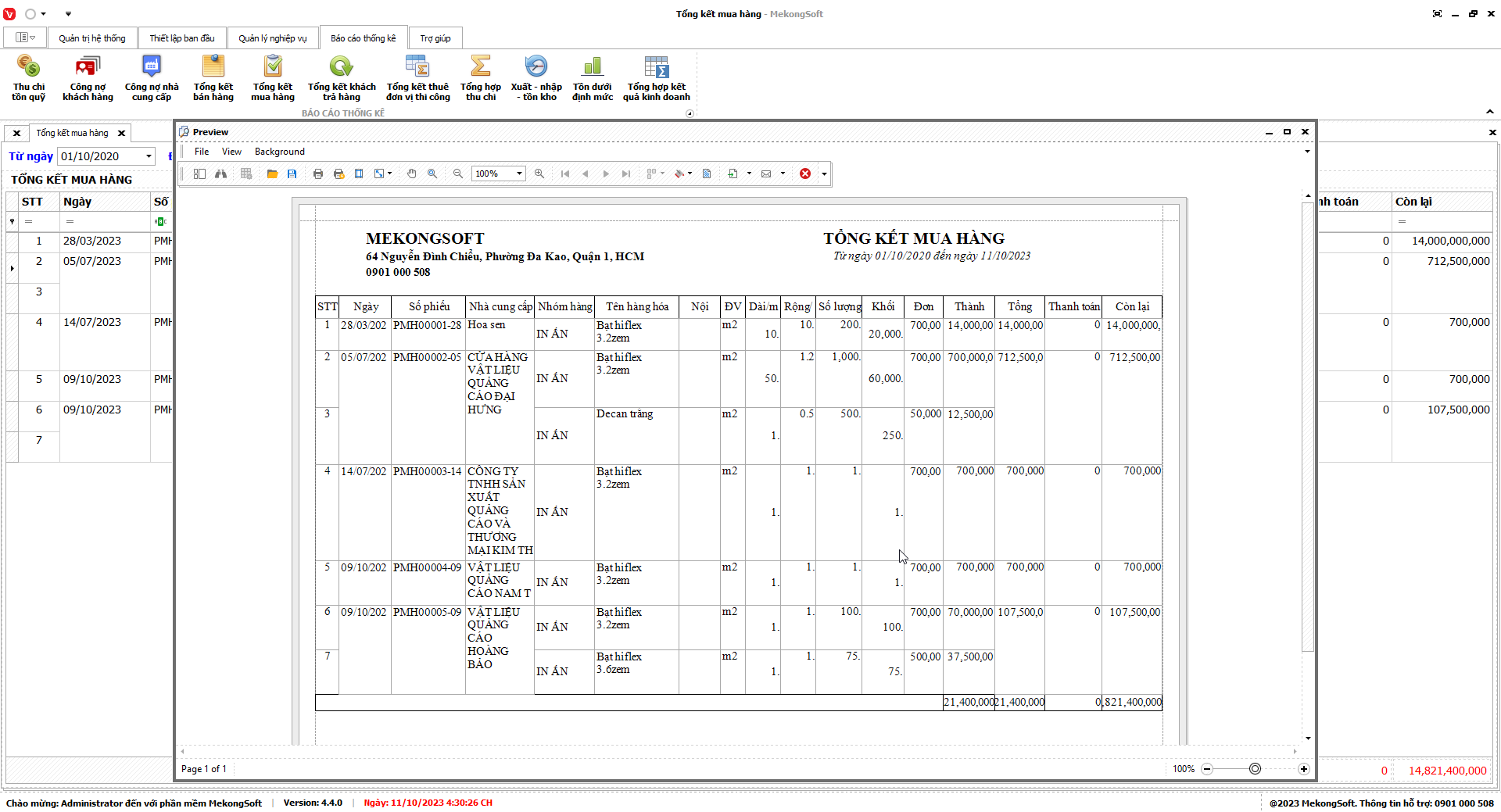The height and width of the screenshot is (812, 1501).
Task: Click the Save icon in Preview toolbar
Action: tap(292, 173)
